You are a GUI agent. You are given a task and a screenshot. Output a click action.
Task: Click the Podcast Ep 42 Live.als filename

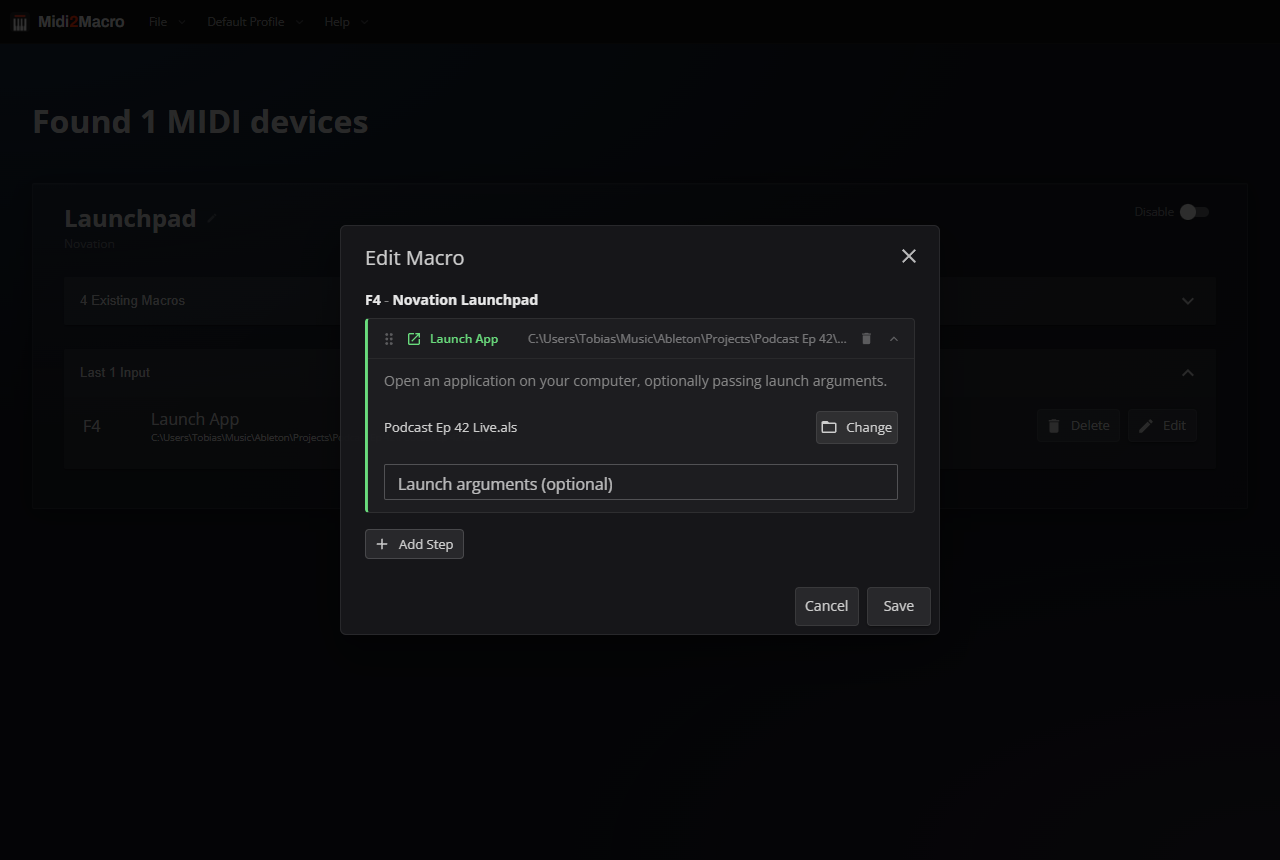451,427
